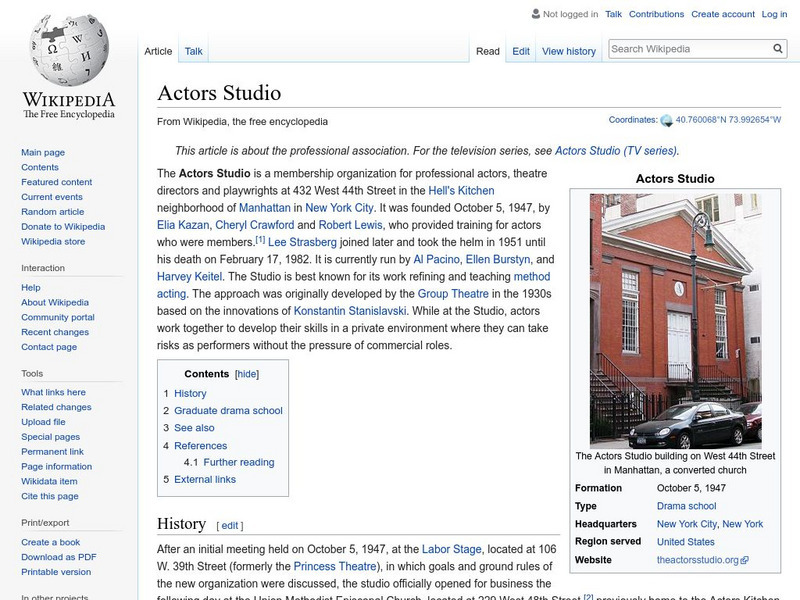Image resolution: width=800 pixels, height=600 pixels.
Task: Open Related changes link
Action: click(56, 407)
